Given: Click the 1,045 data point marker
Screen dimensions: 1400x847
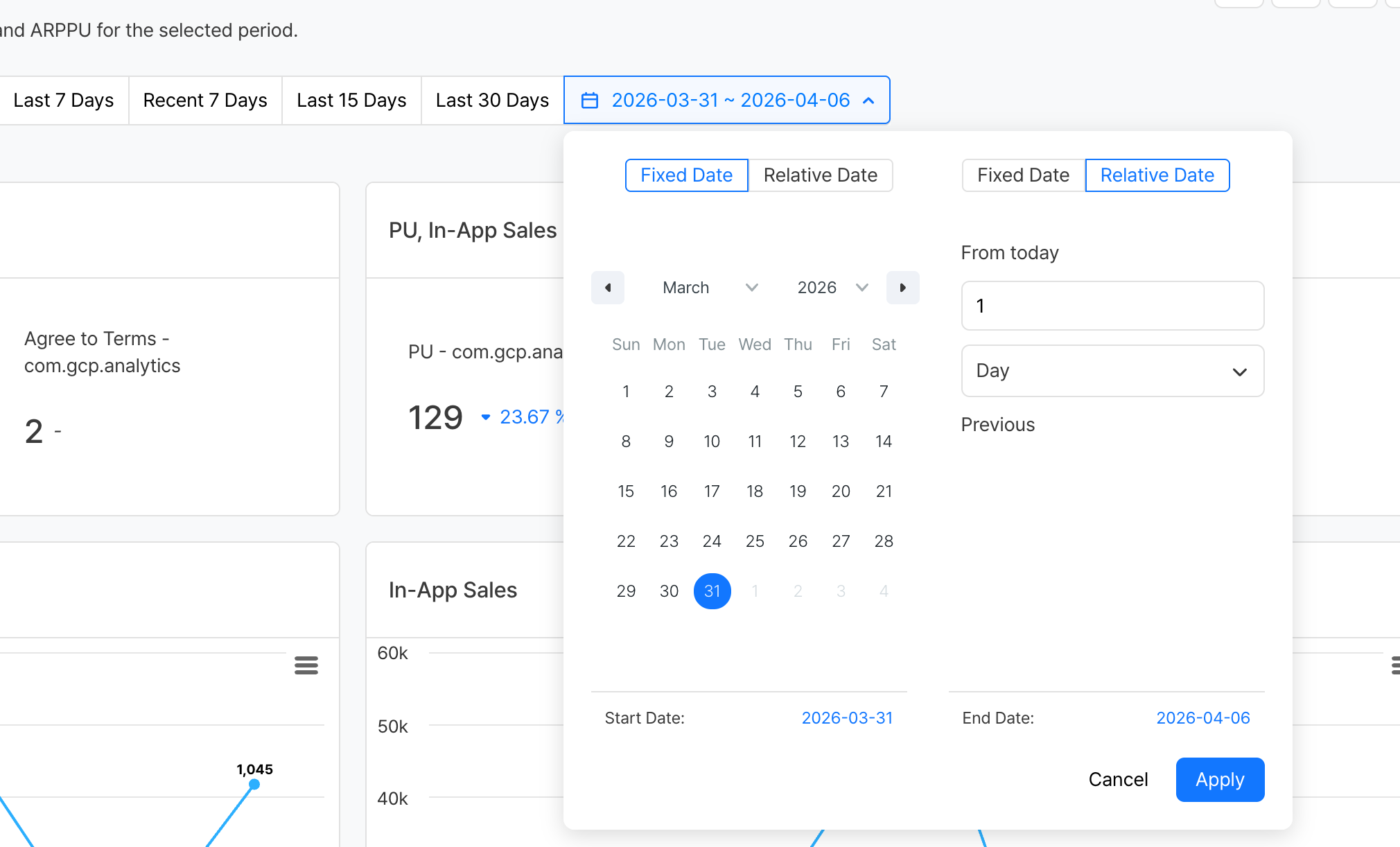Looking at the screenshot, I should [254, 784].
